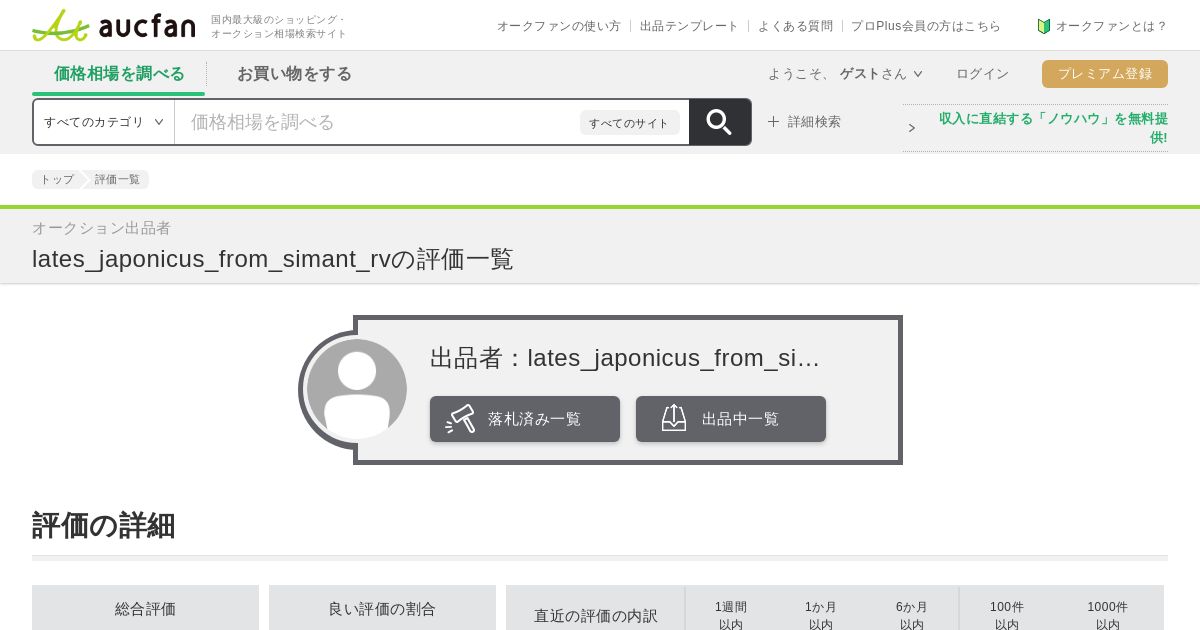Viewport: 1200px width, 630px height.
Task: Click the 出品者：lates_japonicus seller name
Action: click(625, 358)
